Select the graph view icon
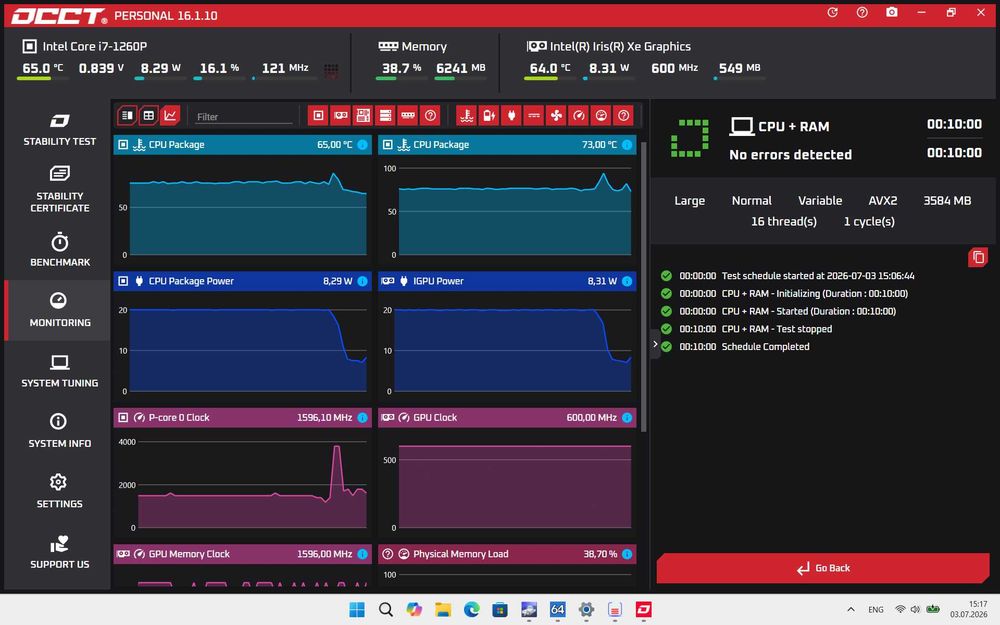This screenshot has width=1000, height=625. pyautogui.click(x=170, y=115)
